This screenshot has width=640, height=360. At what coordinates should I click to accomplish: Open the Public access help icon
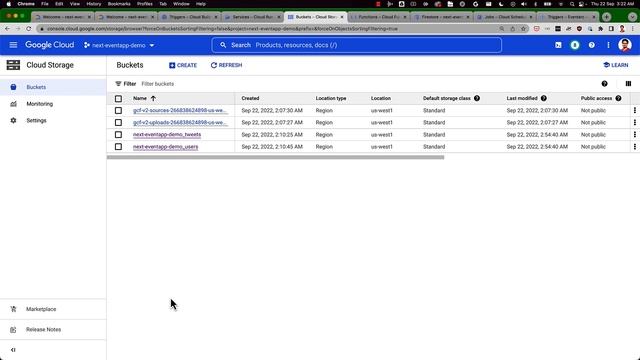point(618,98)
